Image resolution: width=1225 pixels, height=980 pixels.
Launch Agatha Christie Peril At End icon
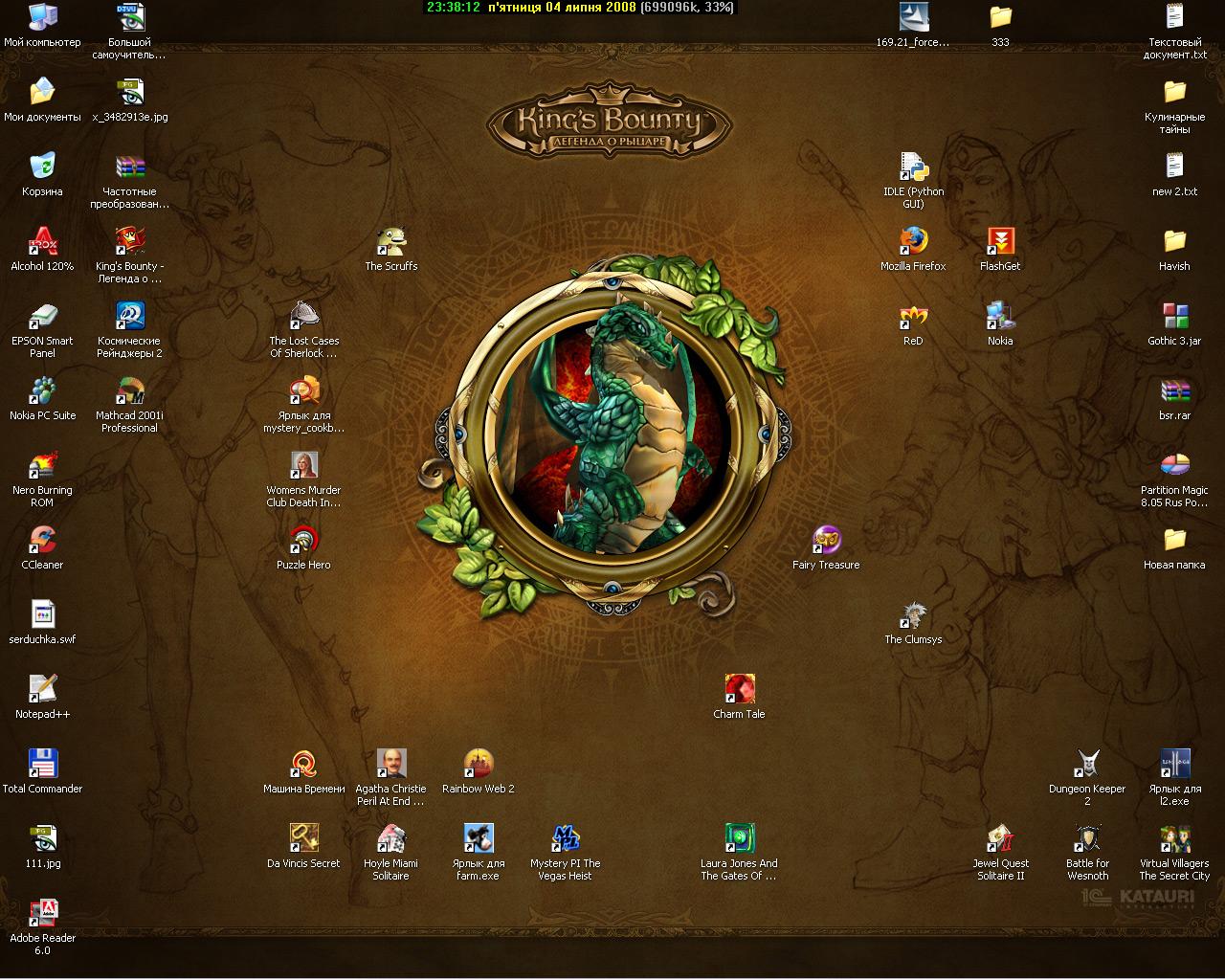[390, 763]
